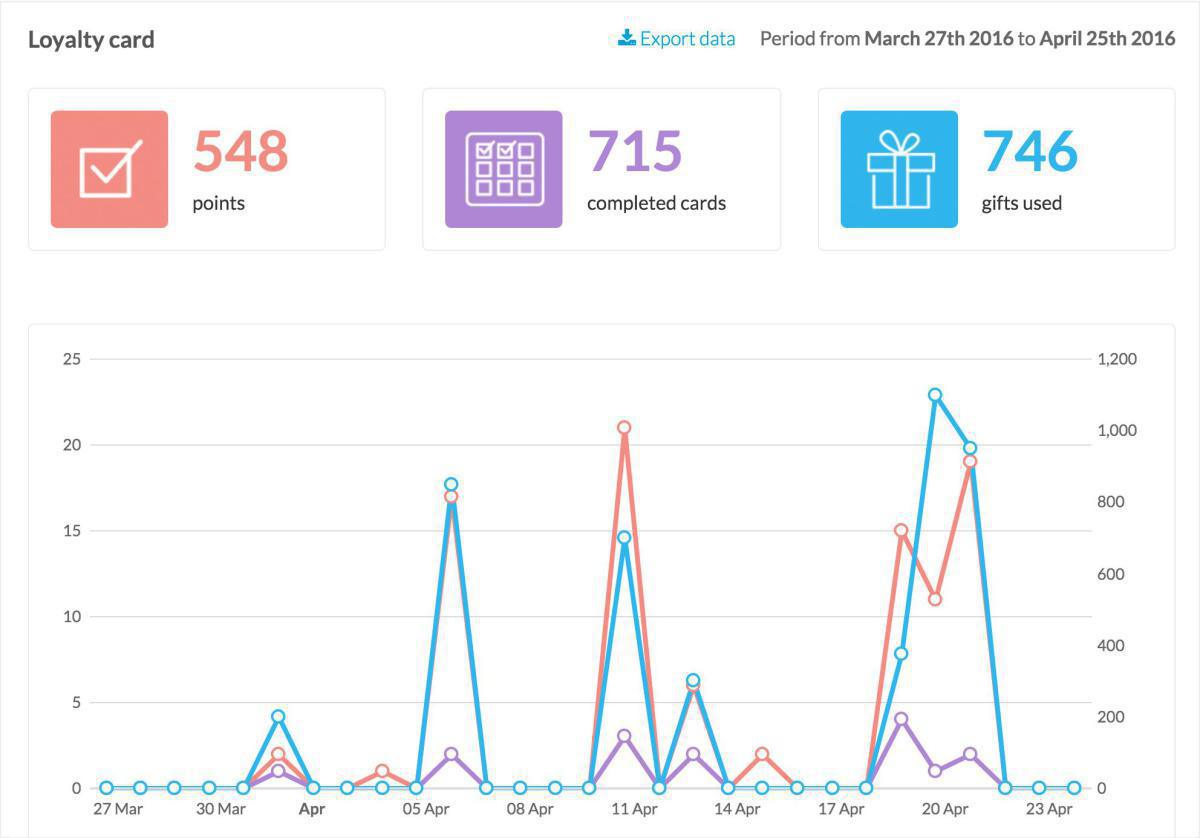Click the 1,200 right axis label
The image size is (1200, 838).
1116,359
